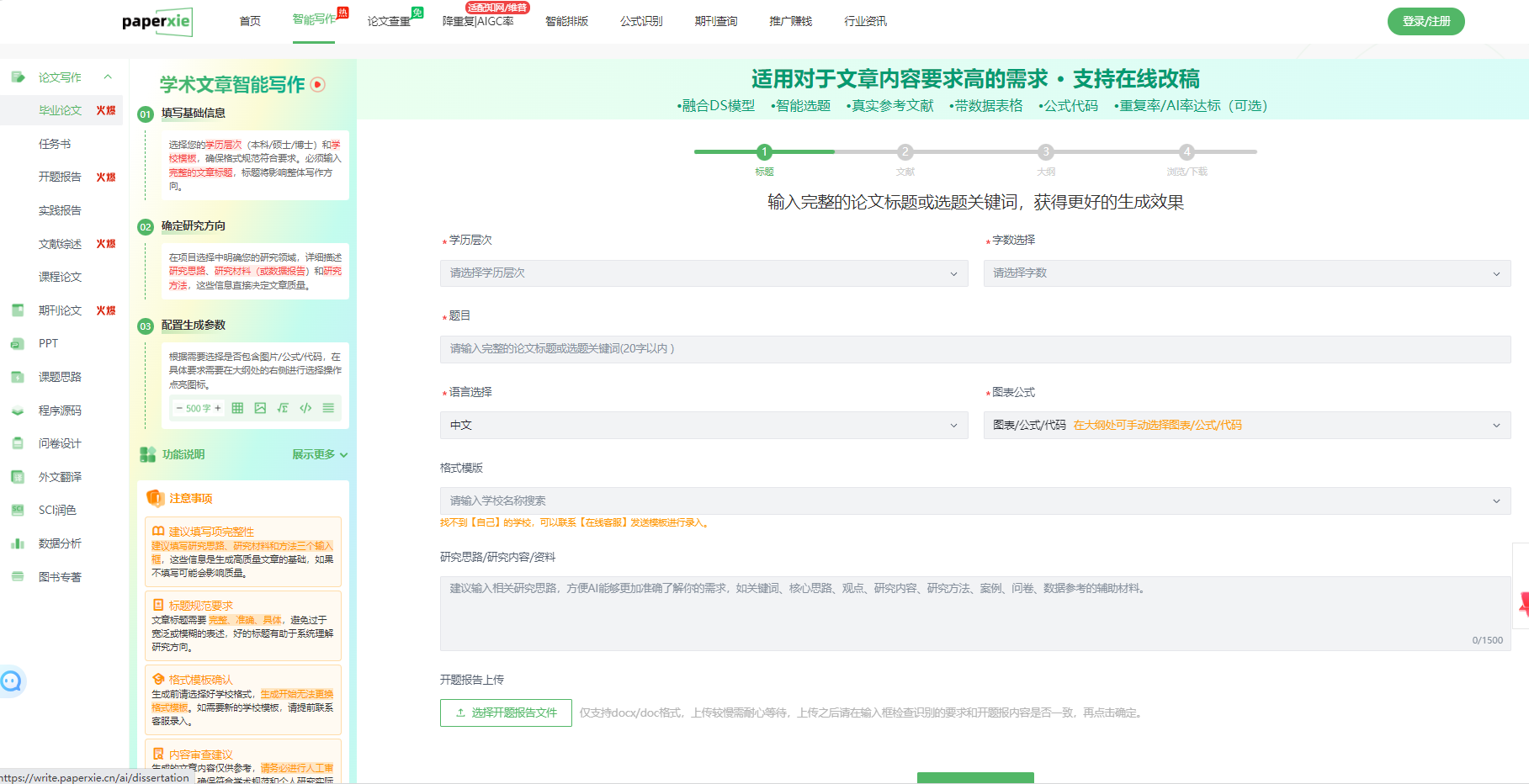
Task: Click the video play icon beside 学术文章智能写作
Action: (318, 84)
